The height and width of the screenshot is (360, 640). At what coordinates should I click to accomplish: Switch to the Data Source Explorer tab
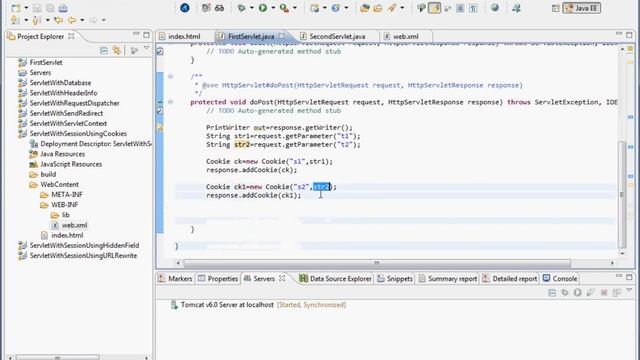point(336,279)
